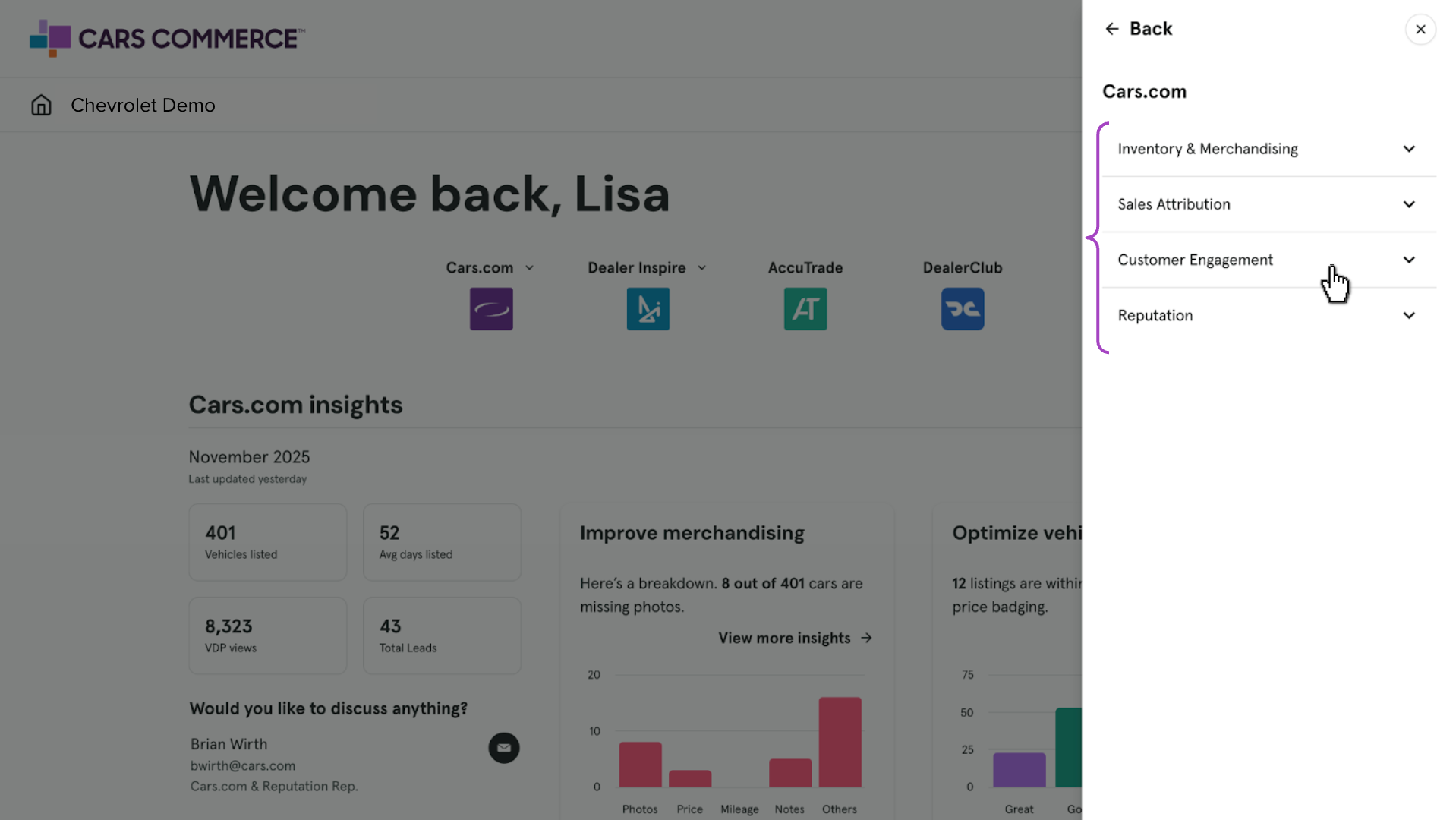Viewport: 1456px width, 820px height.
Task: Open the Dealer Inspire app icon
Action: pos(648,309)
